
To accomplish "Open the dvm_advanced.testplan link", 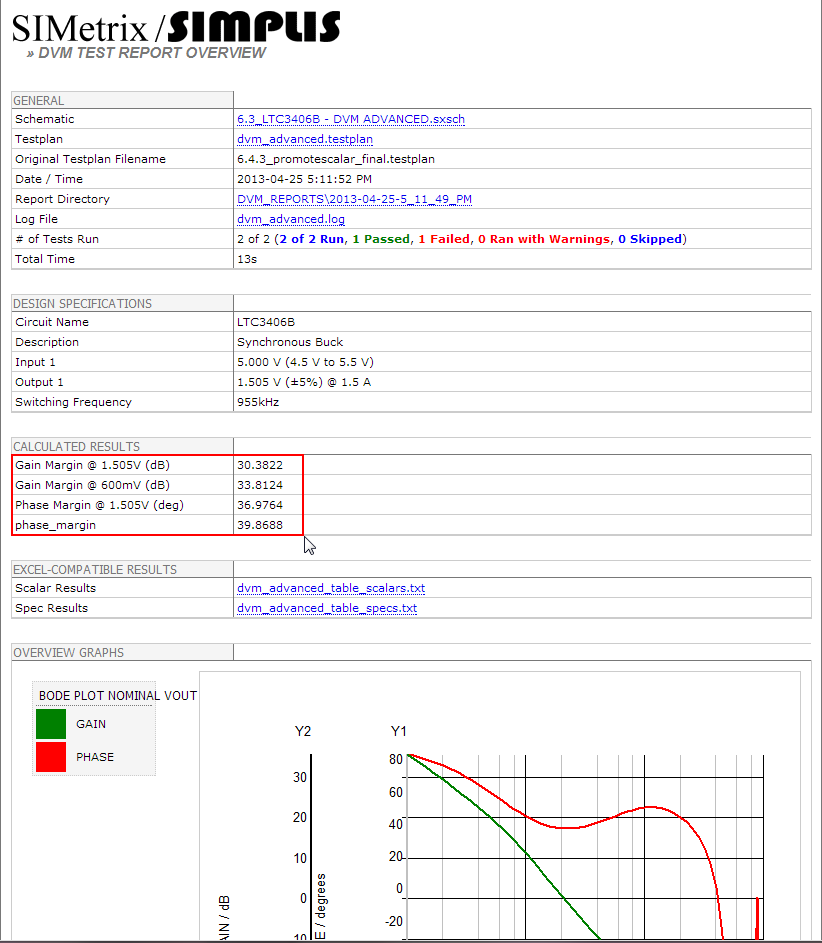I will (305, 139).
